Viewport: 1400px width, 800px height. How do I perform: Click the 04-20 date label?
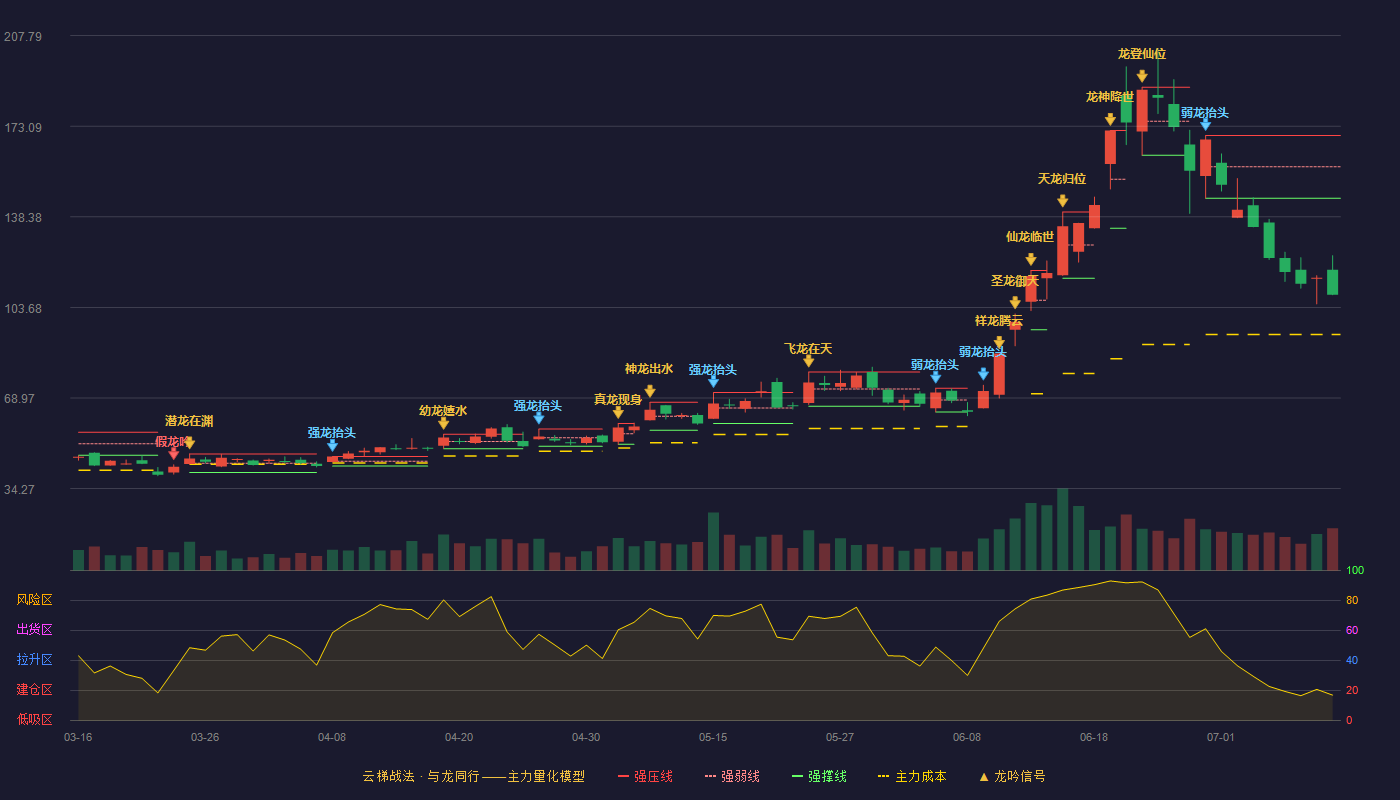(x=459, y=737)
